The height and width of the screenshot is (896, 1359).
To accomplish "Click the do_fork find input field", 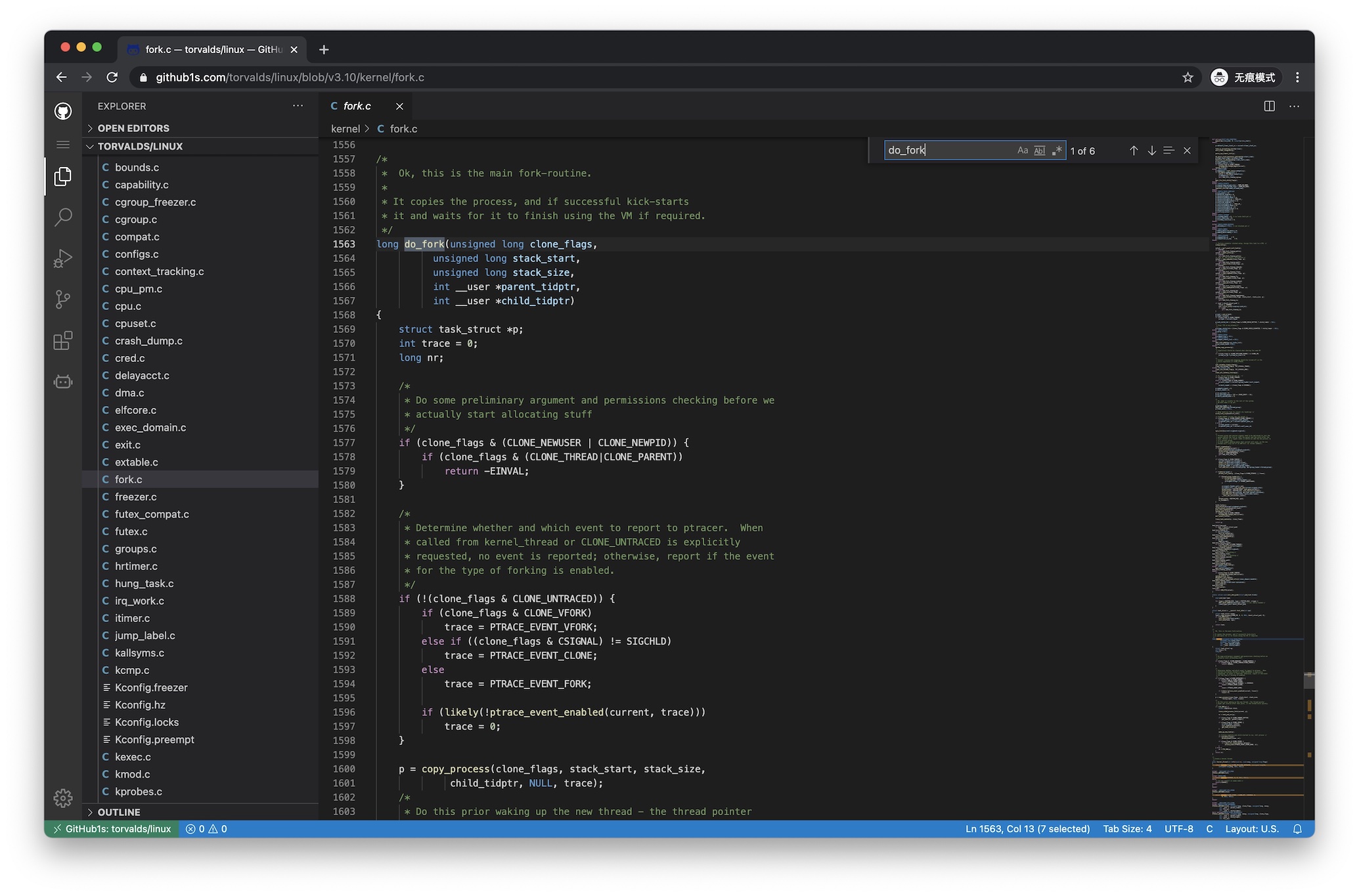I will tap(946, 150).
